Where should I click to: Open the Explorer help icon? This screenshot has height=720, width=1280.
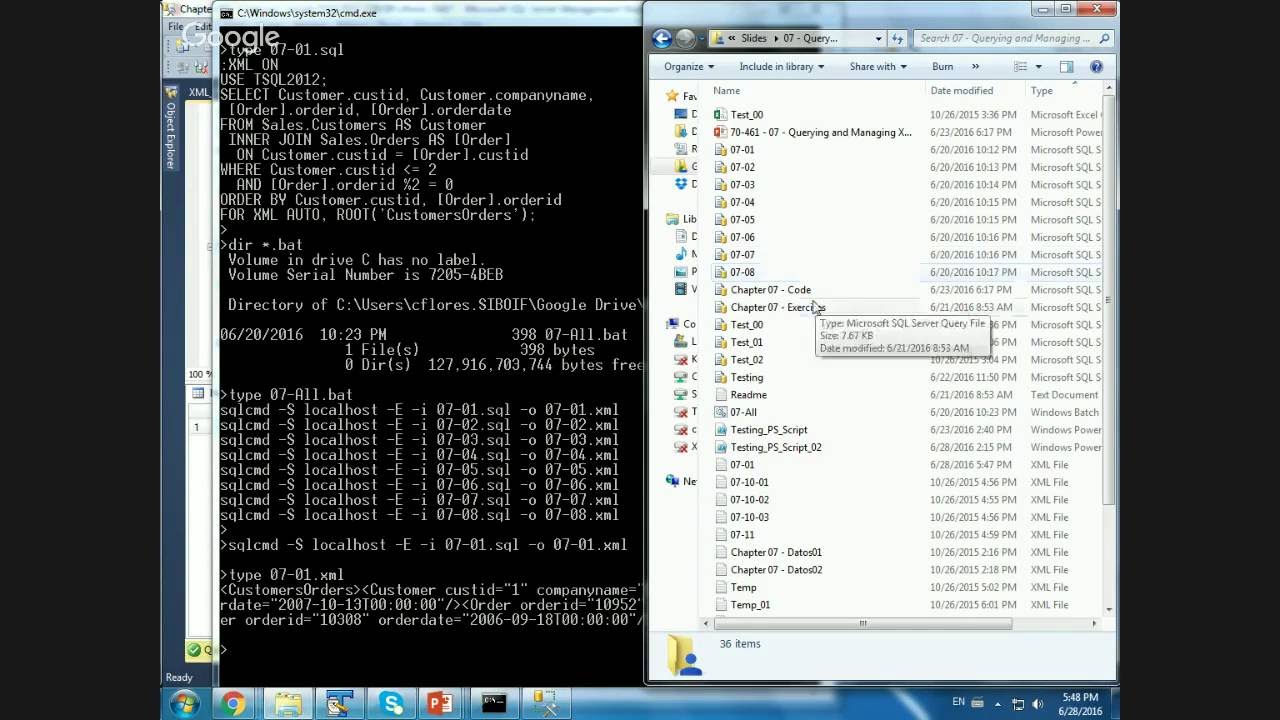[x=1096, y=67]
